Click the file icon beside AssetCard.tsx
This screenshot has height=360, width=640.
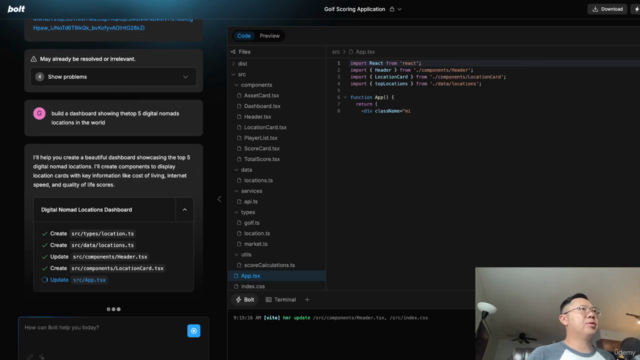coord(239,96)
